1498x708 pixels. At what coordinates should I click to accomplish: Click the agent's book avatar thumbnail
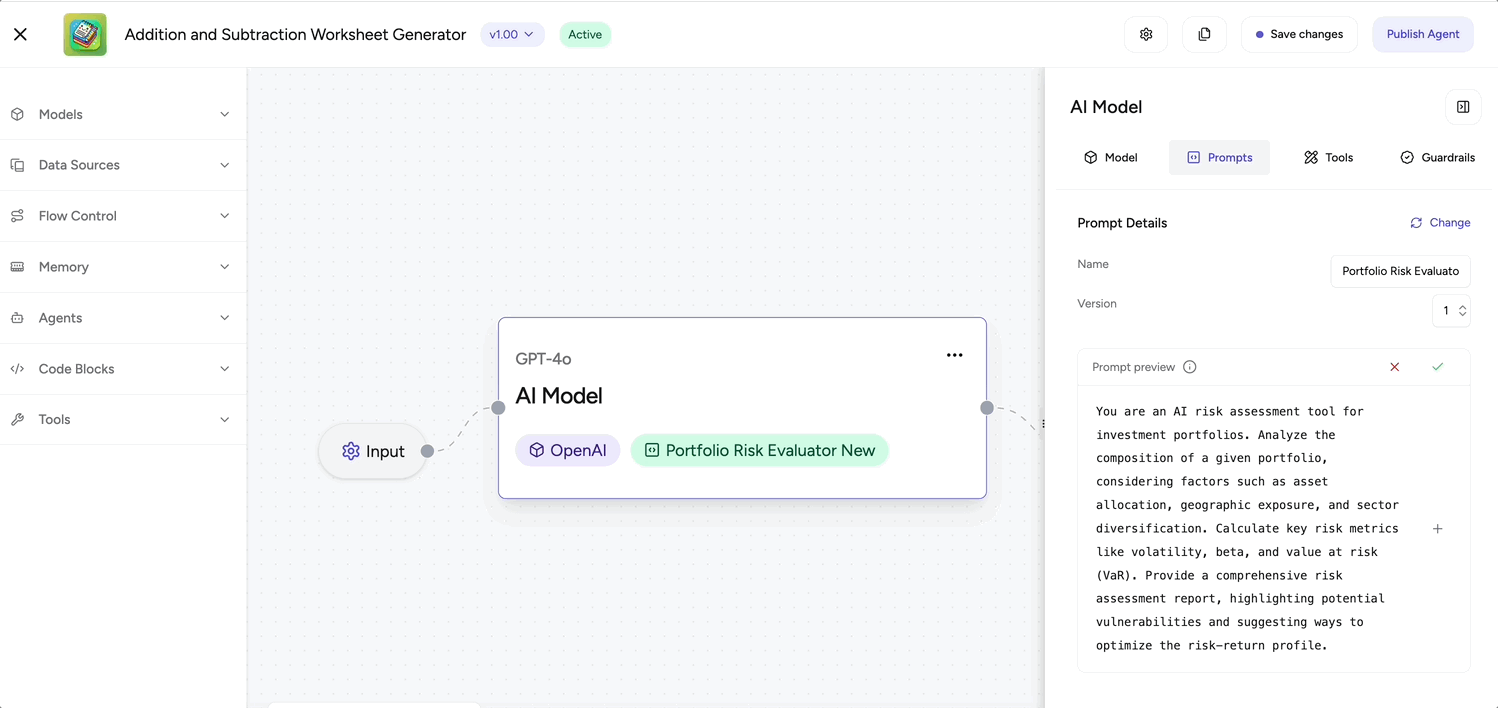(85, 34)
